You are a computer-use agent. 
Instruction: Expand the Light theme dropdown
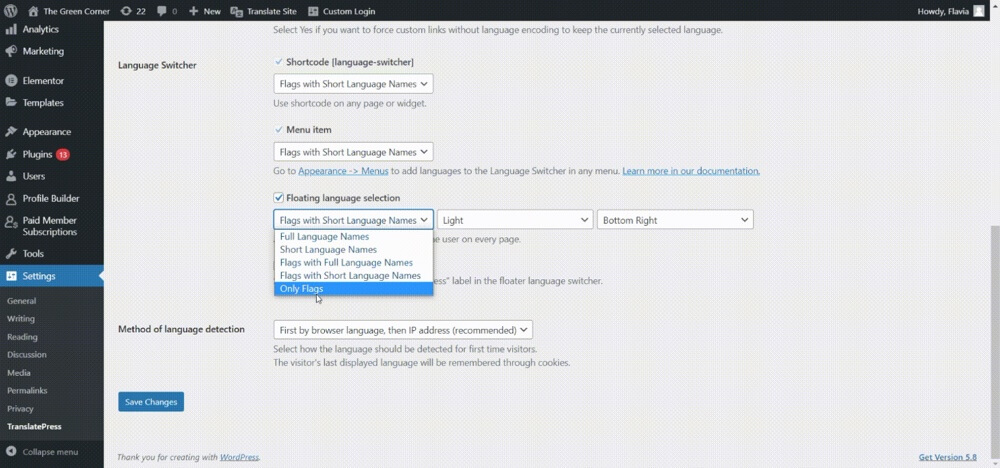pyautogui.click(x=514, y=220)
